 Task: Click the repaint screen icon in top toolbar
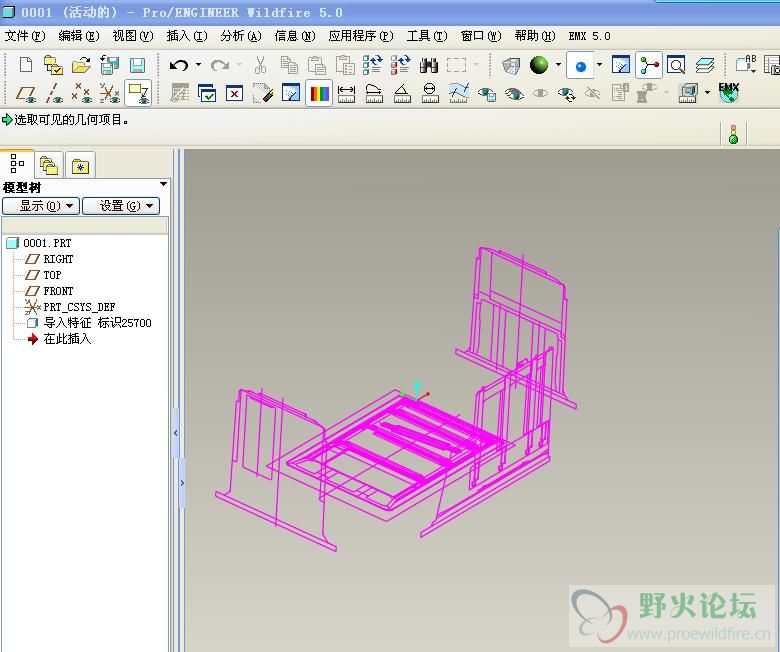[621, 65]
